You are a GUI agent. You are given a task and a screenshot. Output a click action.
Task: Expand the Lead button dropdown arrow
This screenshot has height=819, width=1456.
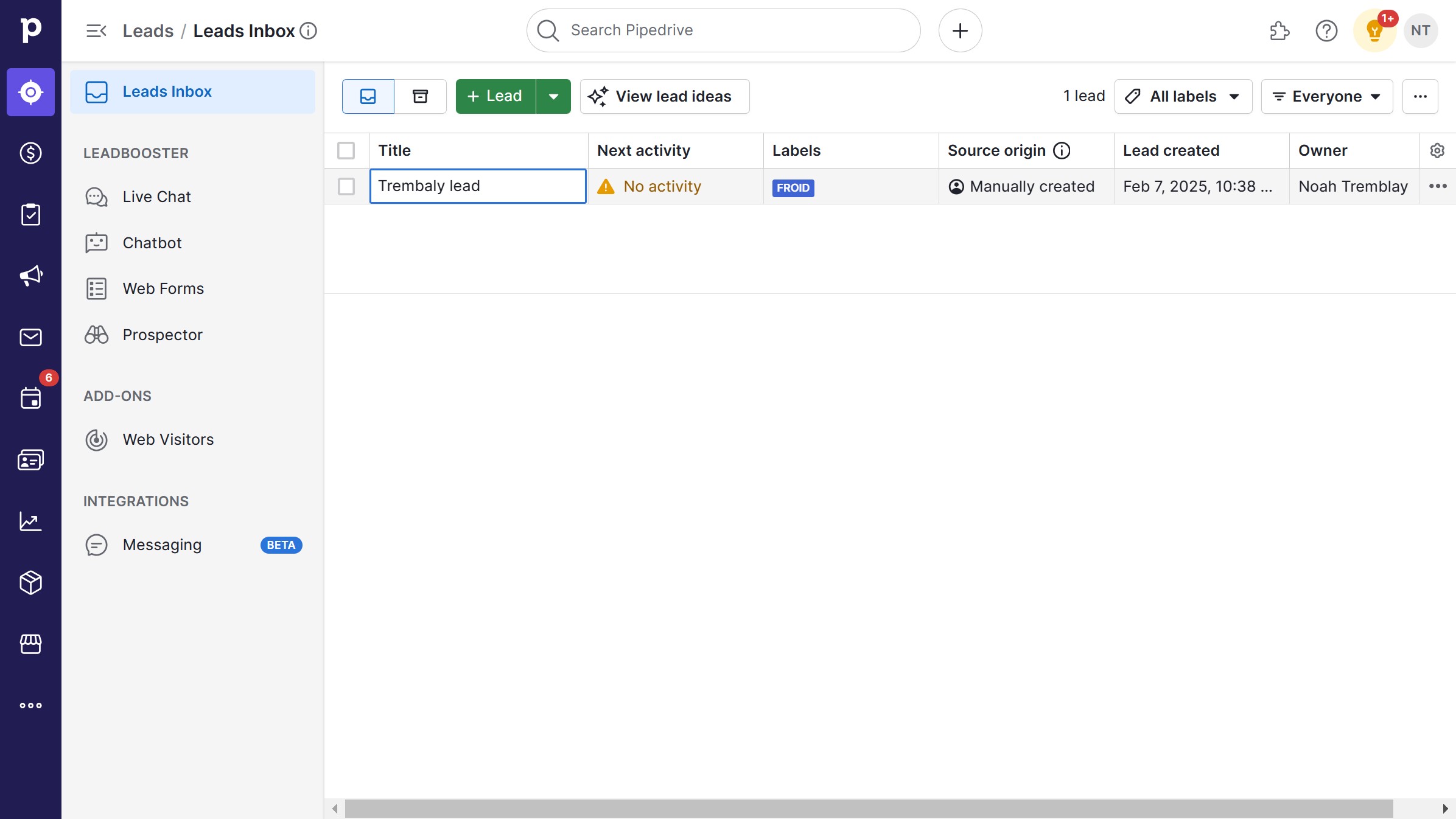pos(553,96)
